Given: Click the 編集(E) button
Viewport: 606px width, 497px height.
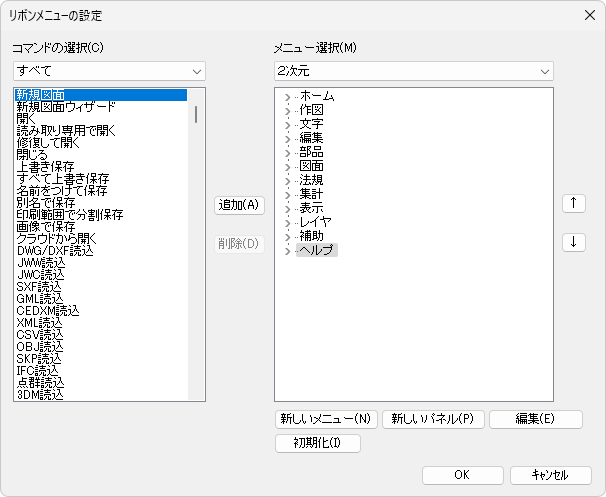Looking at the screenshot, I should click(536, 419).
